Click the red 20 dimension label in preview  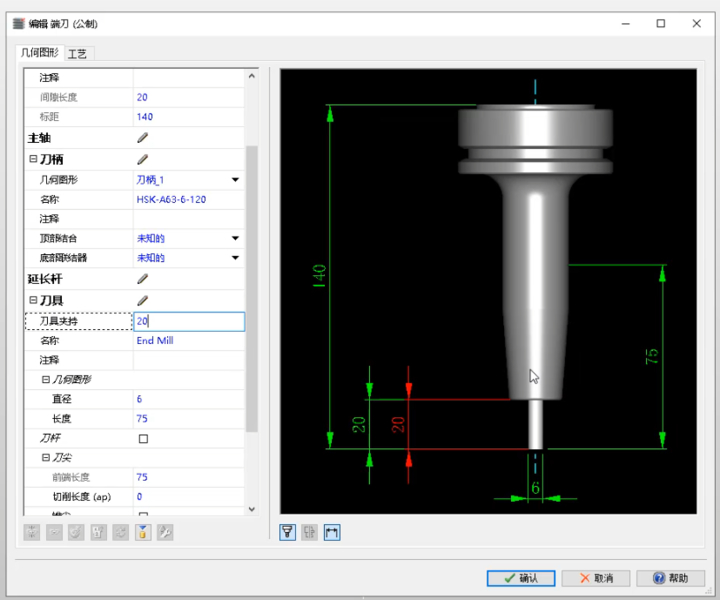398,425
